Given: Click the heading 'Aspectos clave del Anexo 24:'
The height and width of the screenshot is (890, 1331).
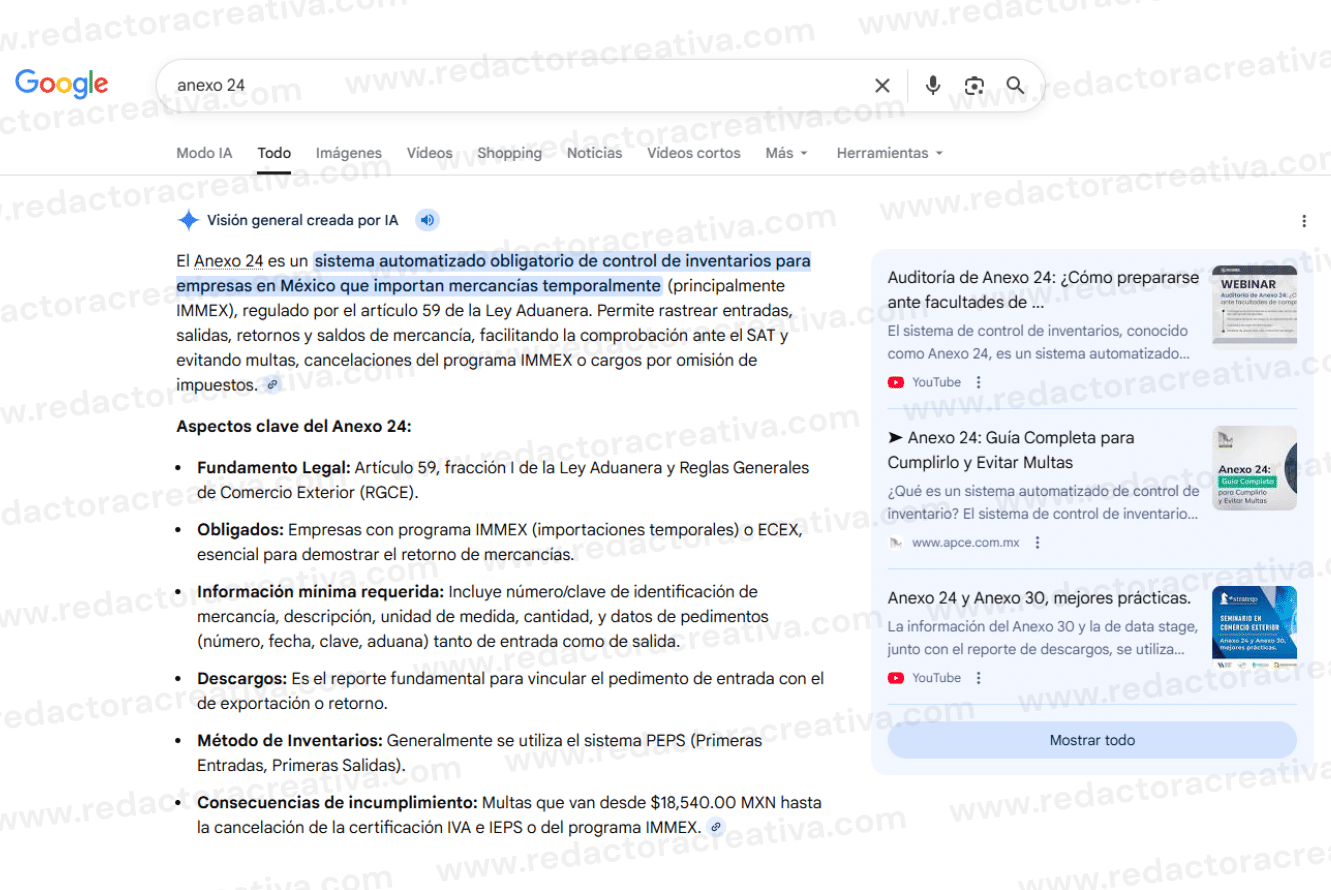Looking at the screenshot, I should tap(294, 426).
